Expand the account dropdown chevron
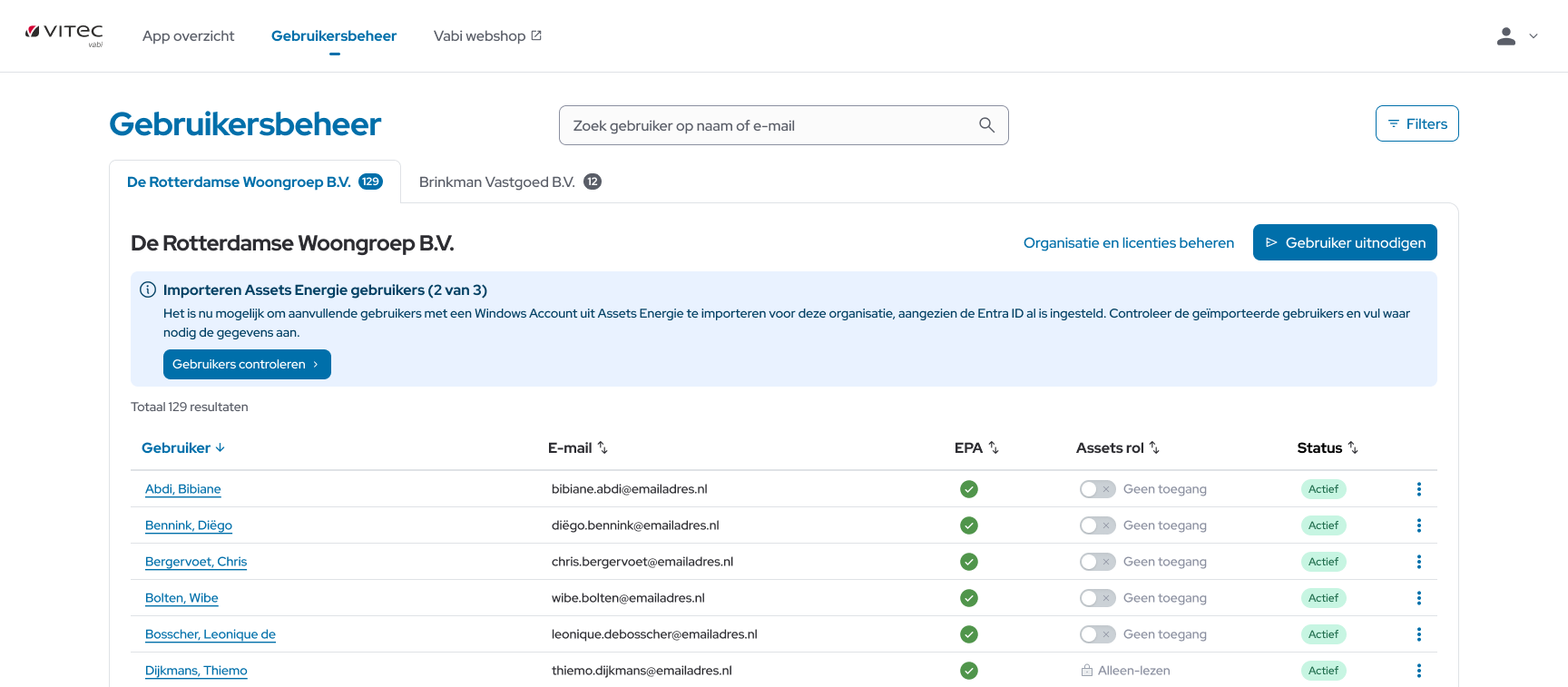This screenshot has height=687, width=1568. (x=1534, y=36)
